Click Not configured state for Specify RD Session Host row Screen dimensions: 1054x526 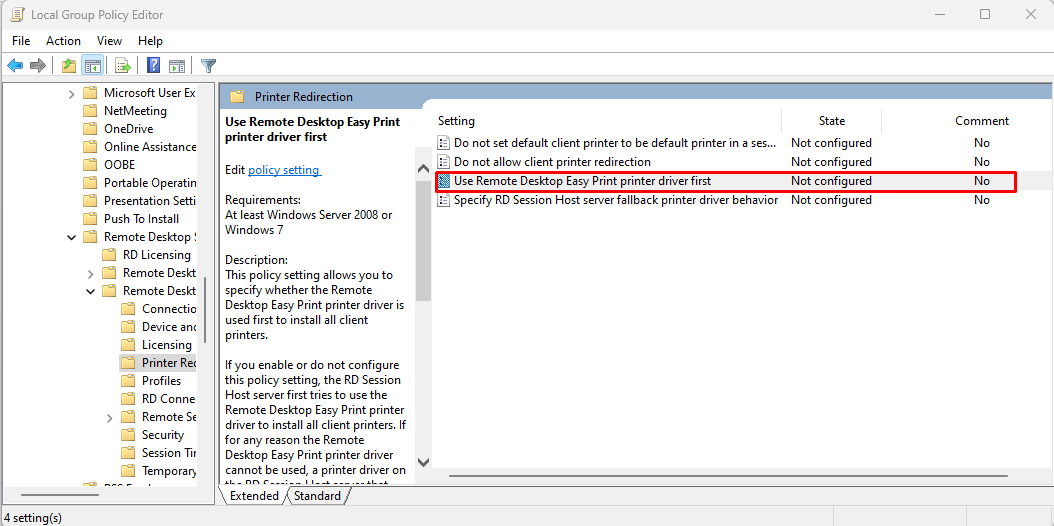(x=832, y=200)
